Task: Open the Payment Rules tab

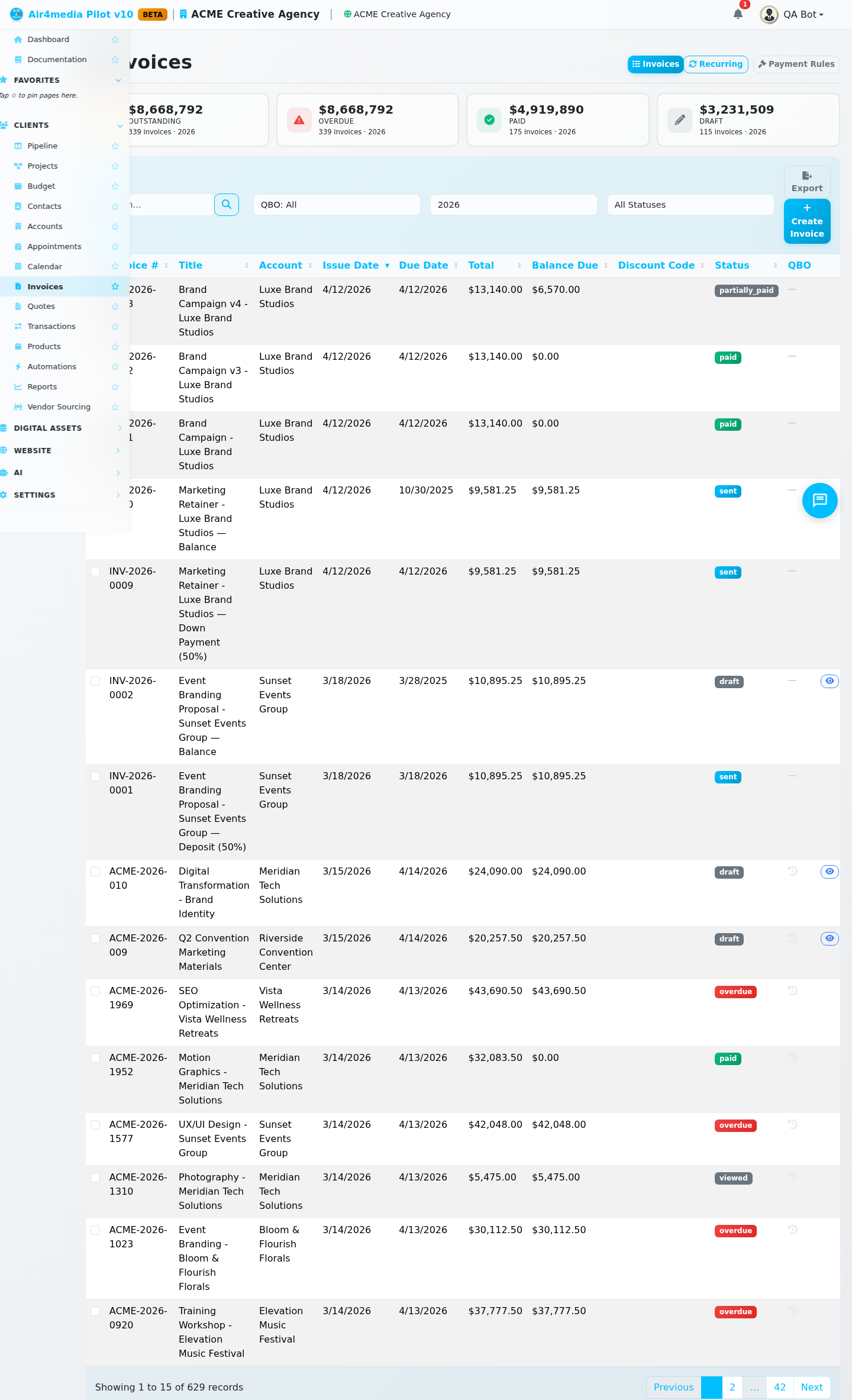Action: [x=796, y=64]
